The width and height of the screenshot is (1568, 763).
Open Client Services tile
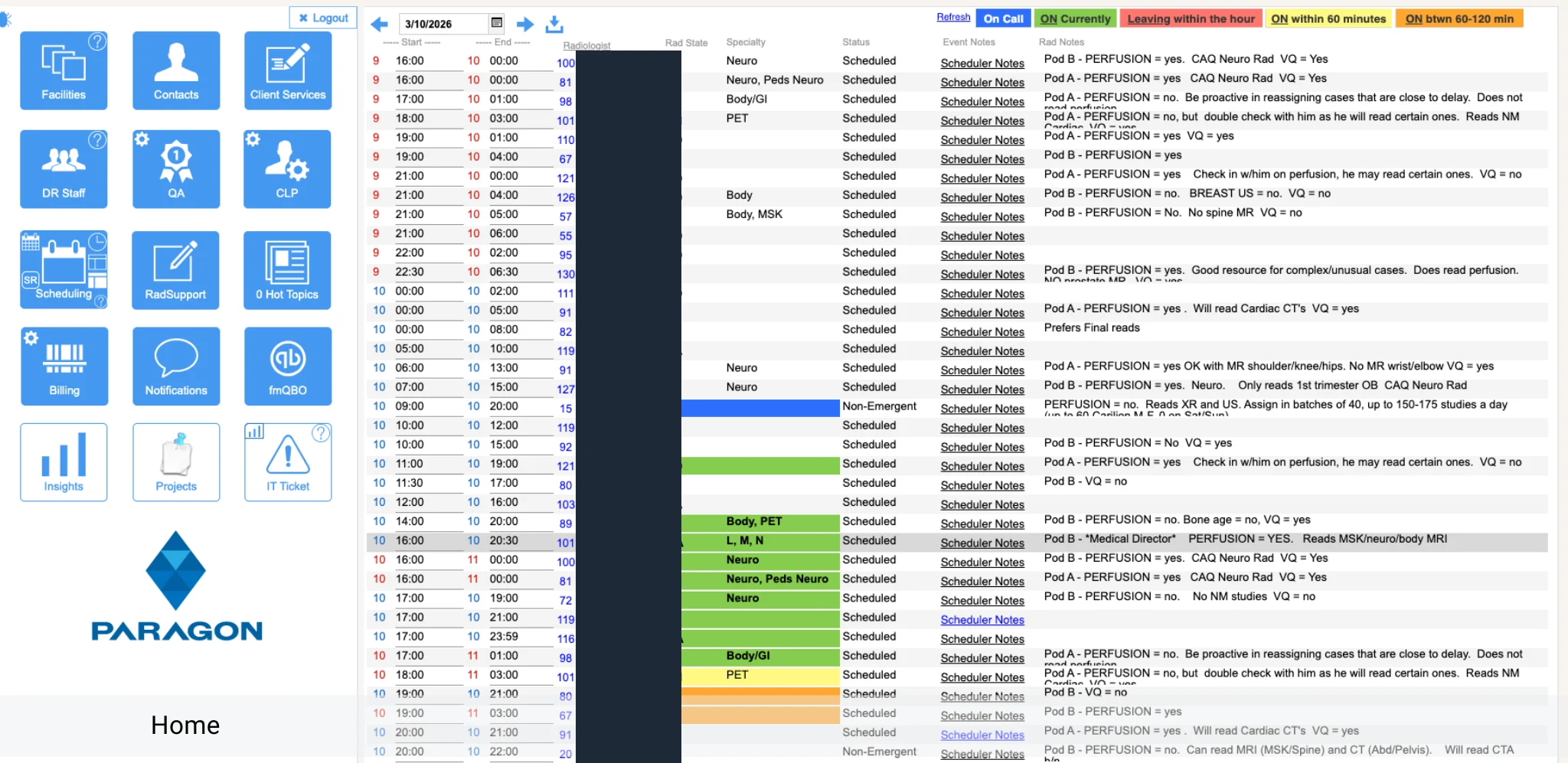288,70
